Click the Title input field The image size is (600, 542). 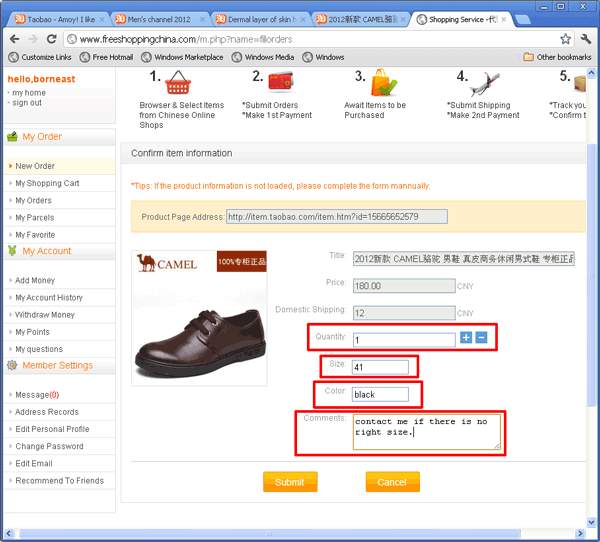(x=463, y=259)
